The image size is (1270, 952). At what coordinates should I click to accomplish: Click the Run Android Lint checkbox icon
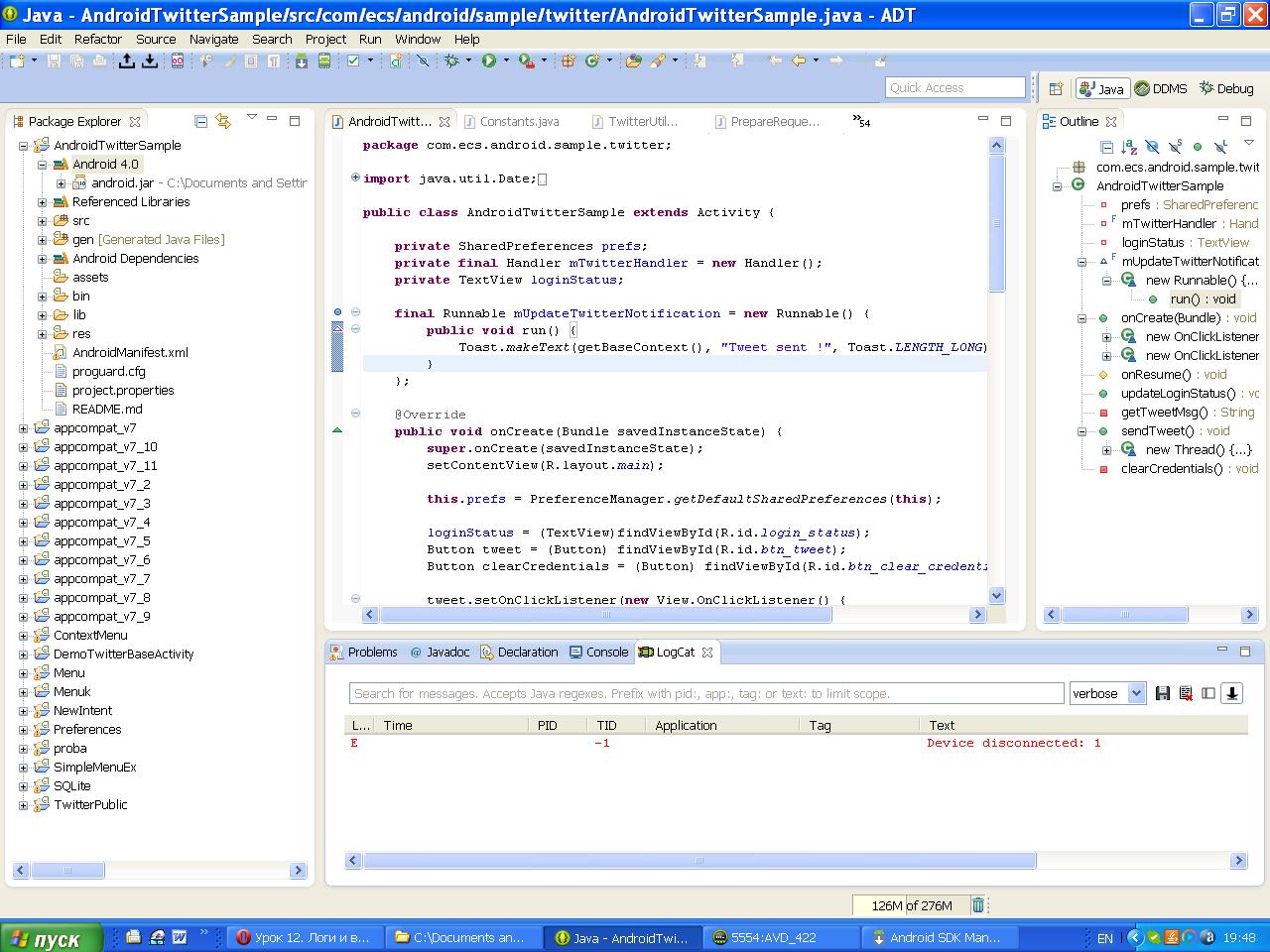[353, 60]
